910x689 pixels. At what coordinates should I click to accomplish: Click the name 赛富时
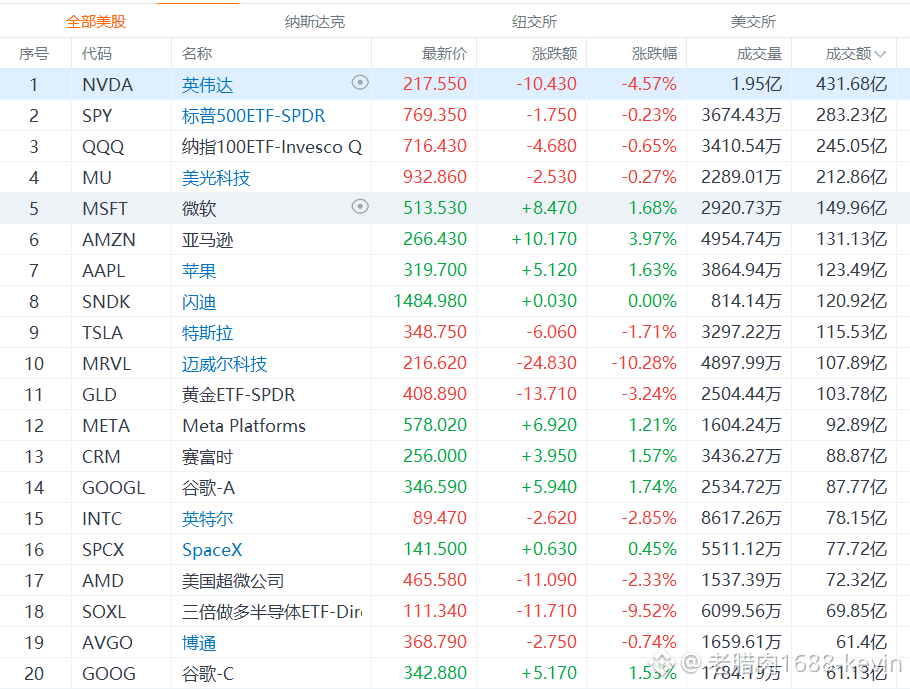pyautogui.click(x=207, y=457)
